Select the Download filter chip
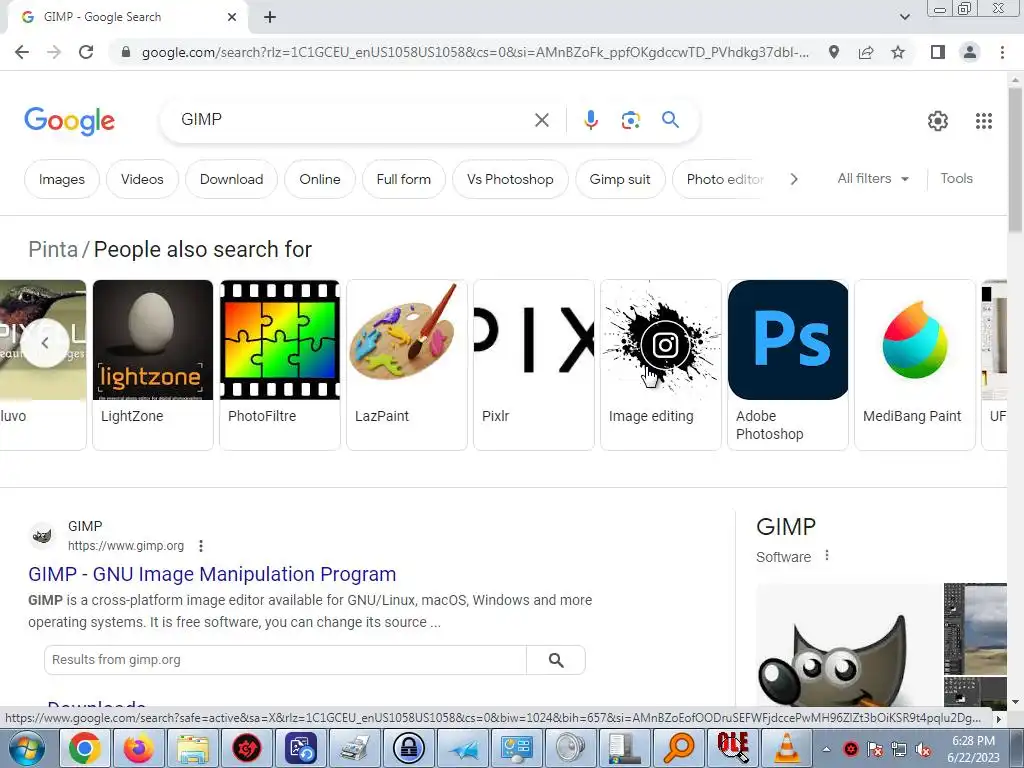The height and width of the screenshot is (768, 1024). [x=232, y=179]
